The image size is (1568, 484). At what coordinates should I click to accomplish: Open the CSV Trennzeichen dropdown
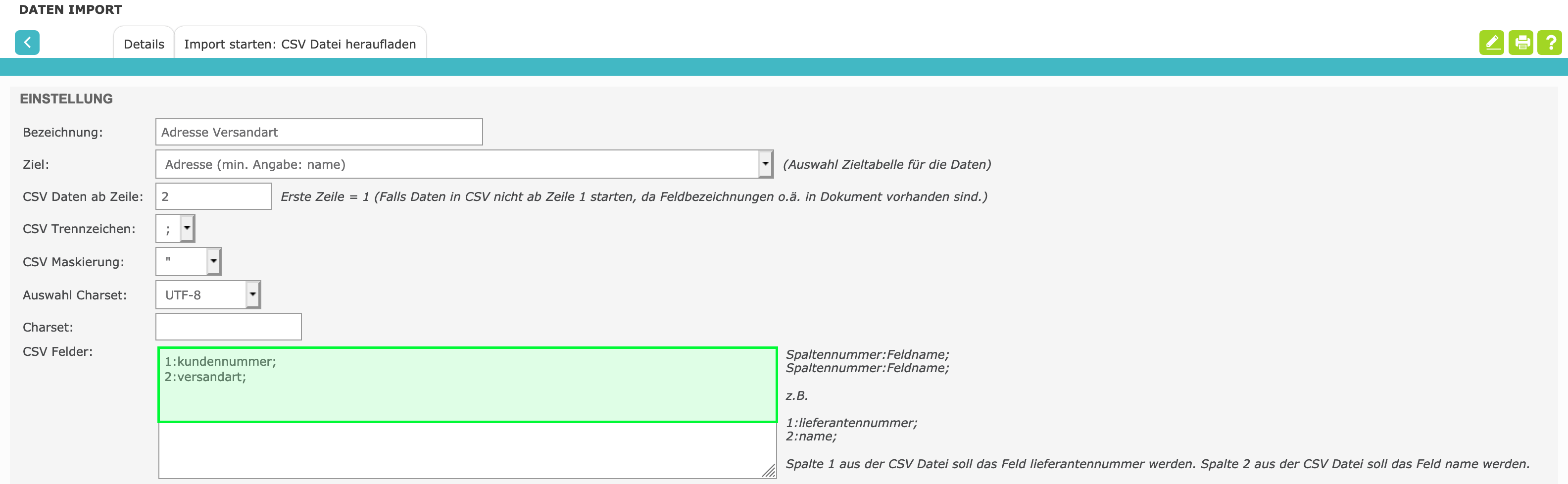187,229
